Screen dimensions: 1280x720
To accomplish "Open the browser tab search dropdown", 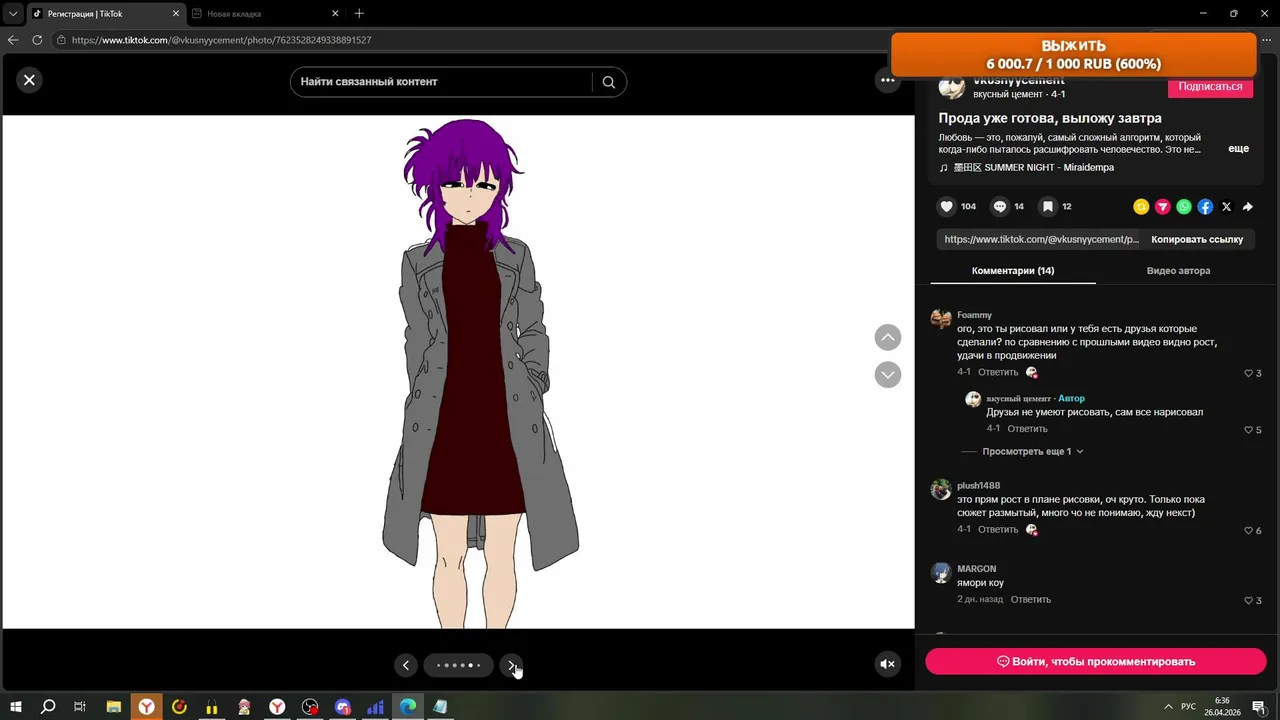I will (x=13, y=13).
